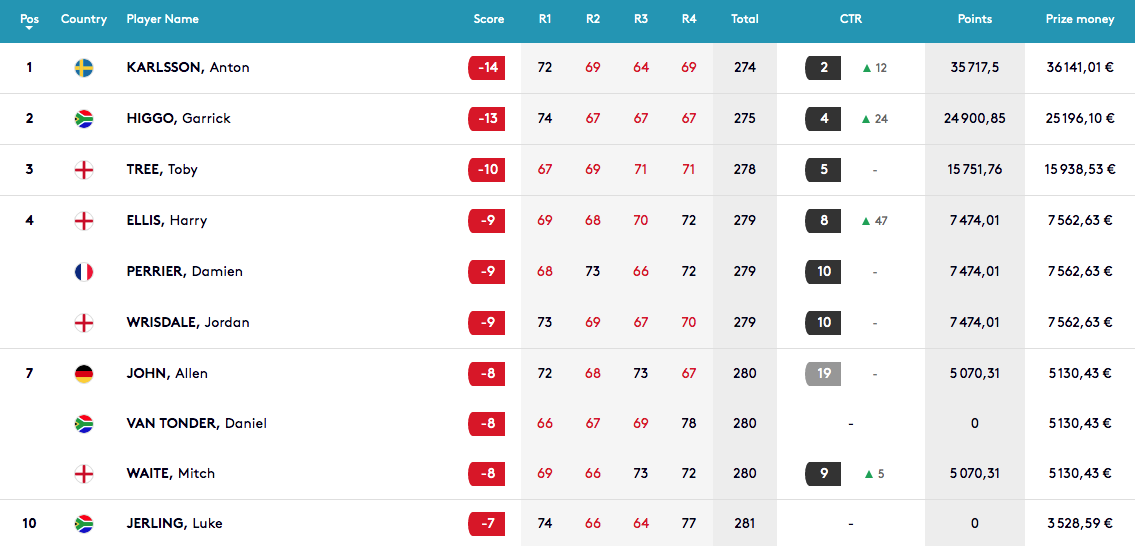This screenshot has height=546, width=1135.
Task: Select the Prize money column header
Action: [1080, 20]
